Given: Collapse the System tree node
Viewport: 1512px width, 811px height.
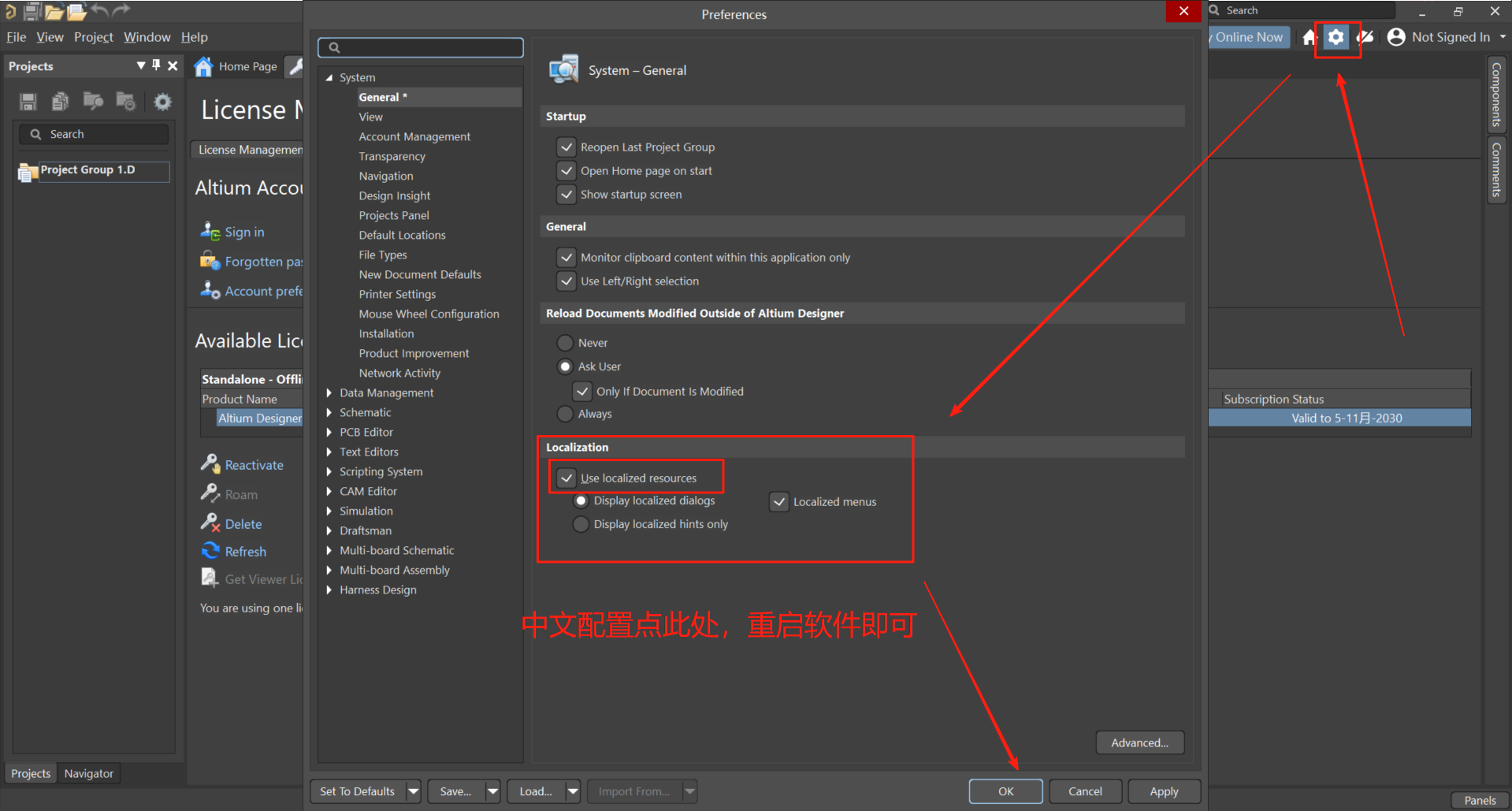Looking at the screenshot, I should [x=329, y=77].
